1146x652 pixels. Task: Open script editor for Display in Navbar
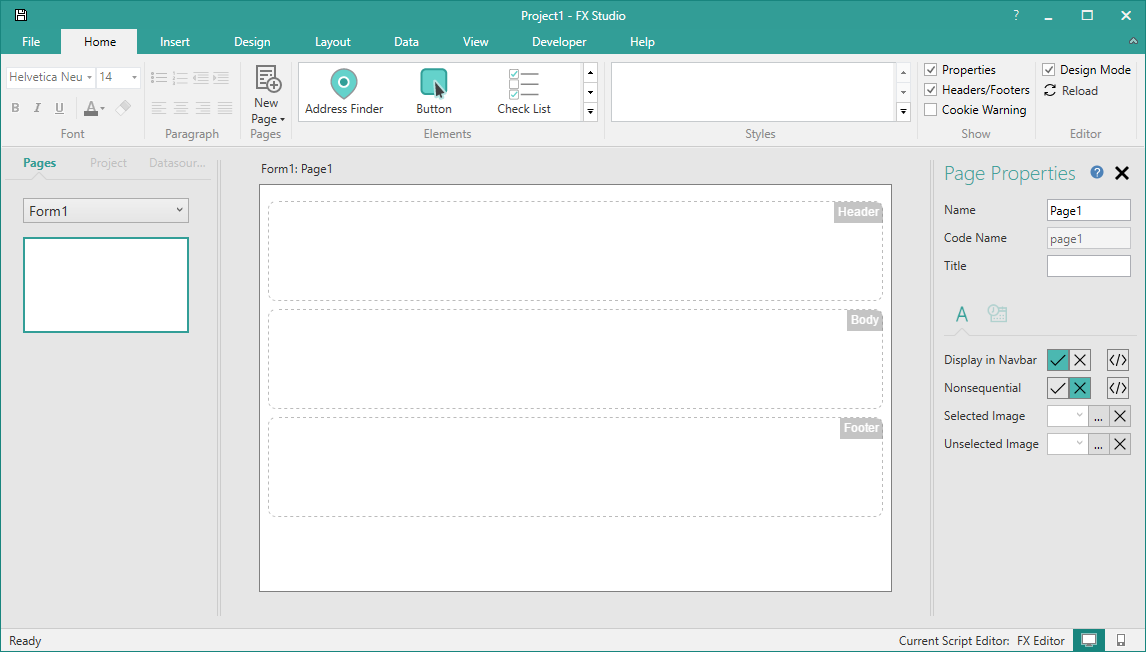click(x=1118, y=360)
